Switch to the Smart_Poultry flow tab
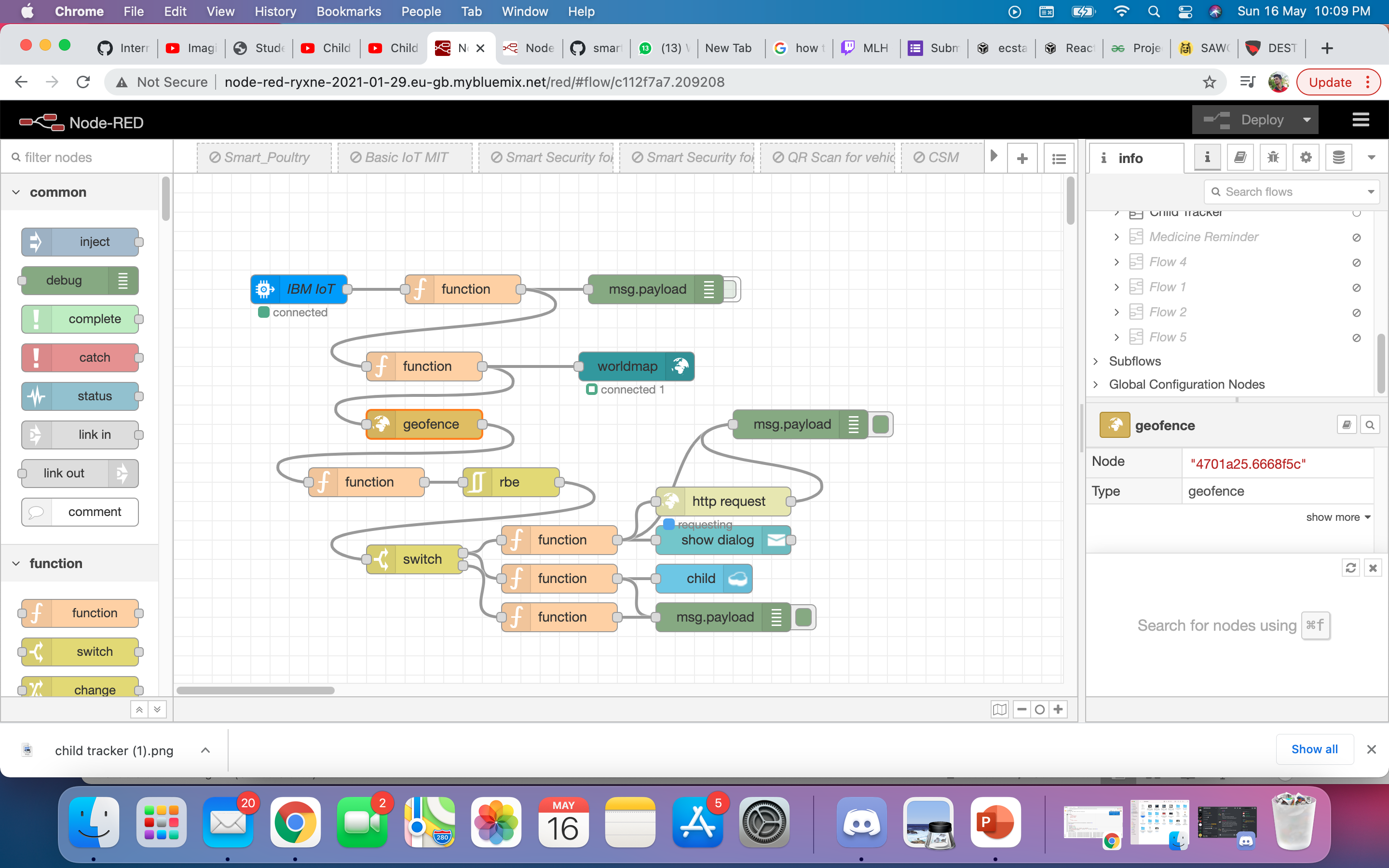 coord(264,157)
